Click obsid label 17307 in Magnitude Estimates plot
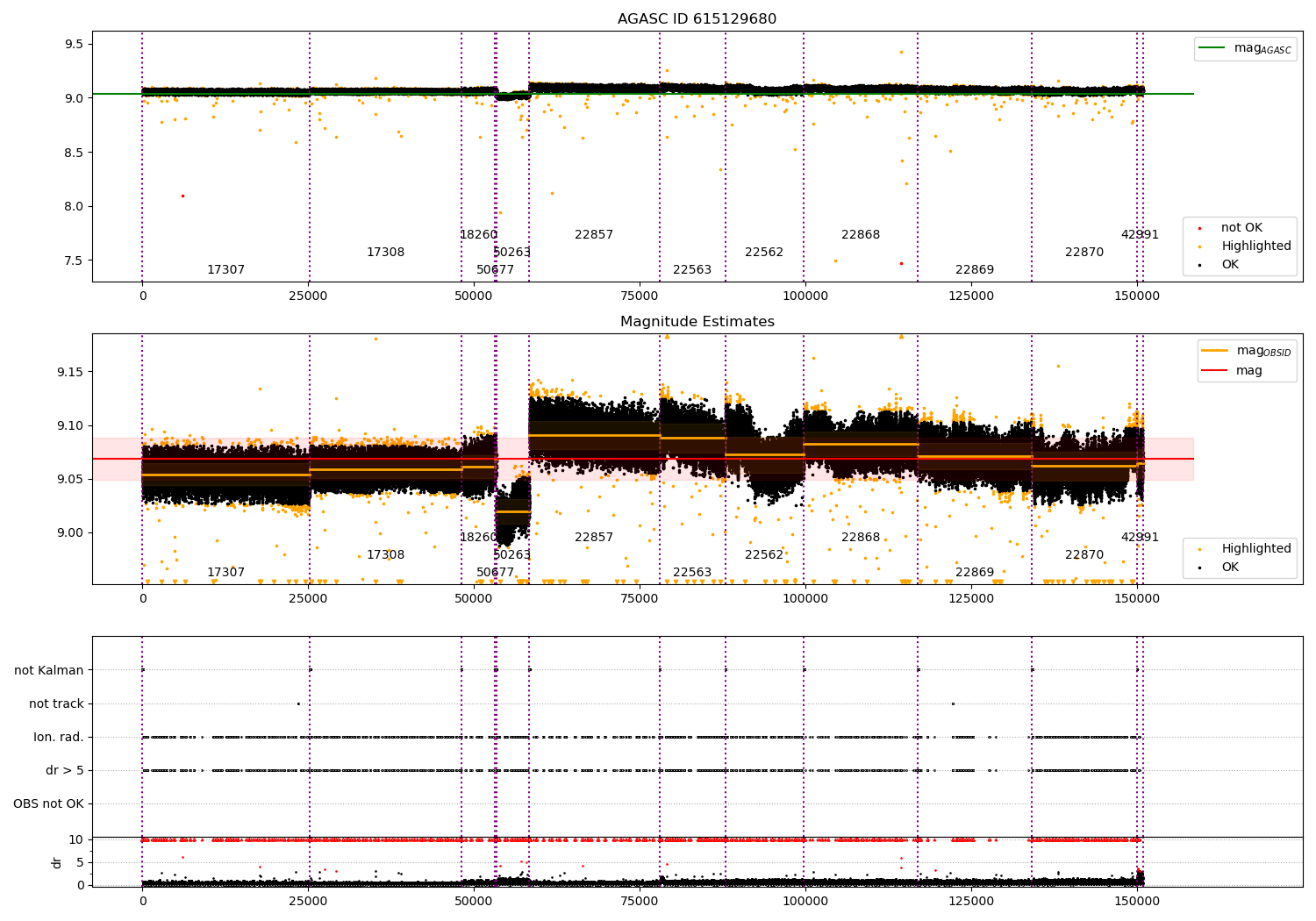The width and height of the screenshot is (1316, 921). click(x=225, y=573)
